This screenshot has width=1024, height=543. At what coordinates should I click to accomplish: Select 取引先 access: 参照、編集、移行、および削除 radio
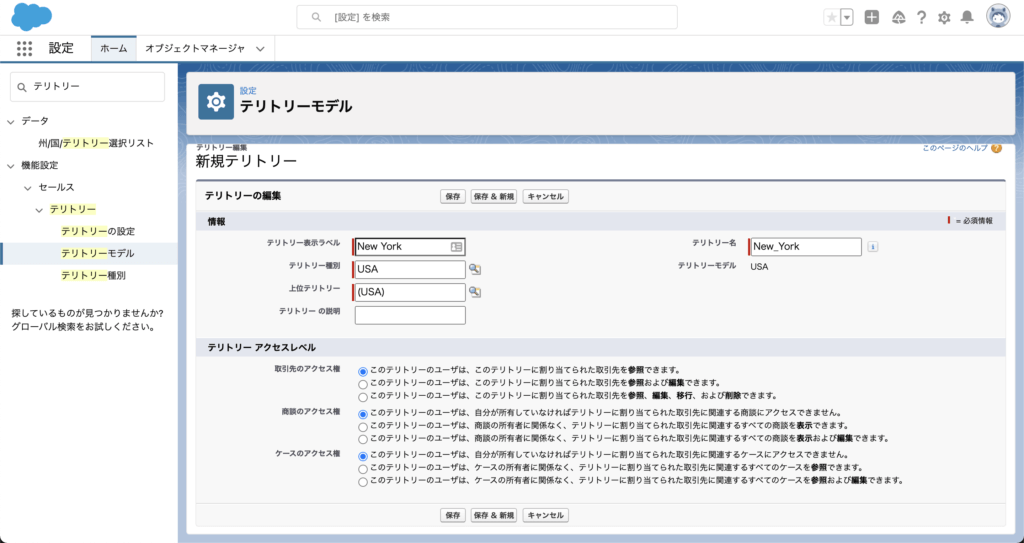coord(363,397)
